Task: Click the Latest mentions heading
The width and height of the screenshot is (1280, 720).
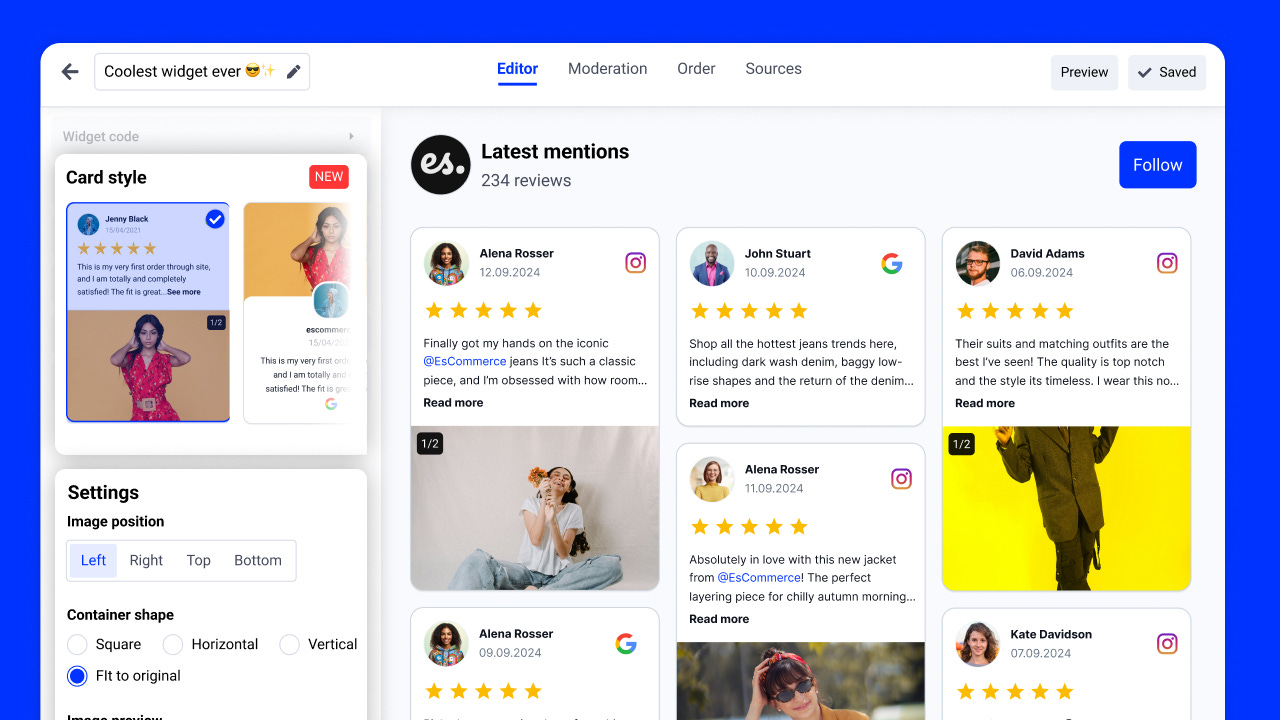Action: click(555, 152)
